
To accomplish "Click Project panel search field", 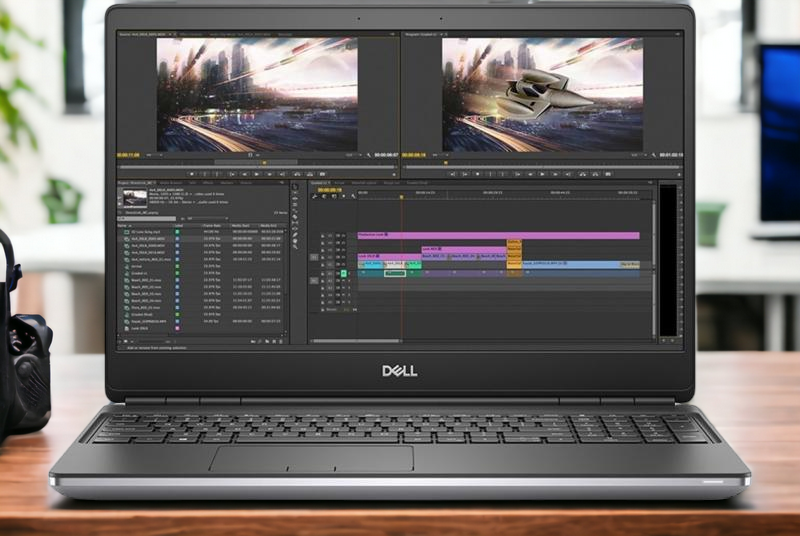I will [x=147, y=218].
